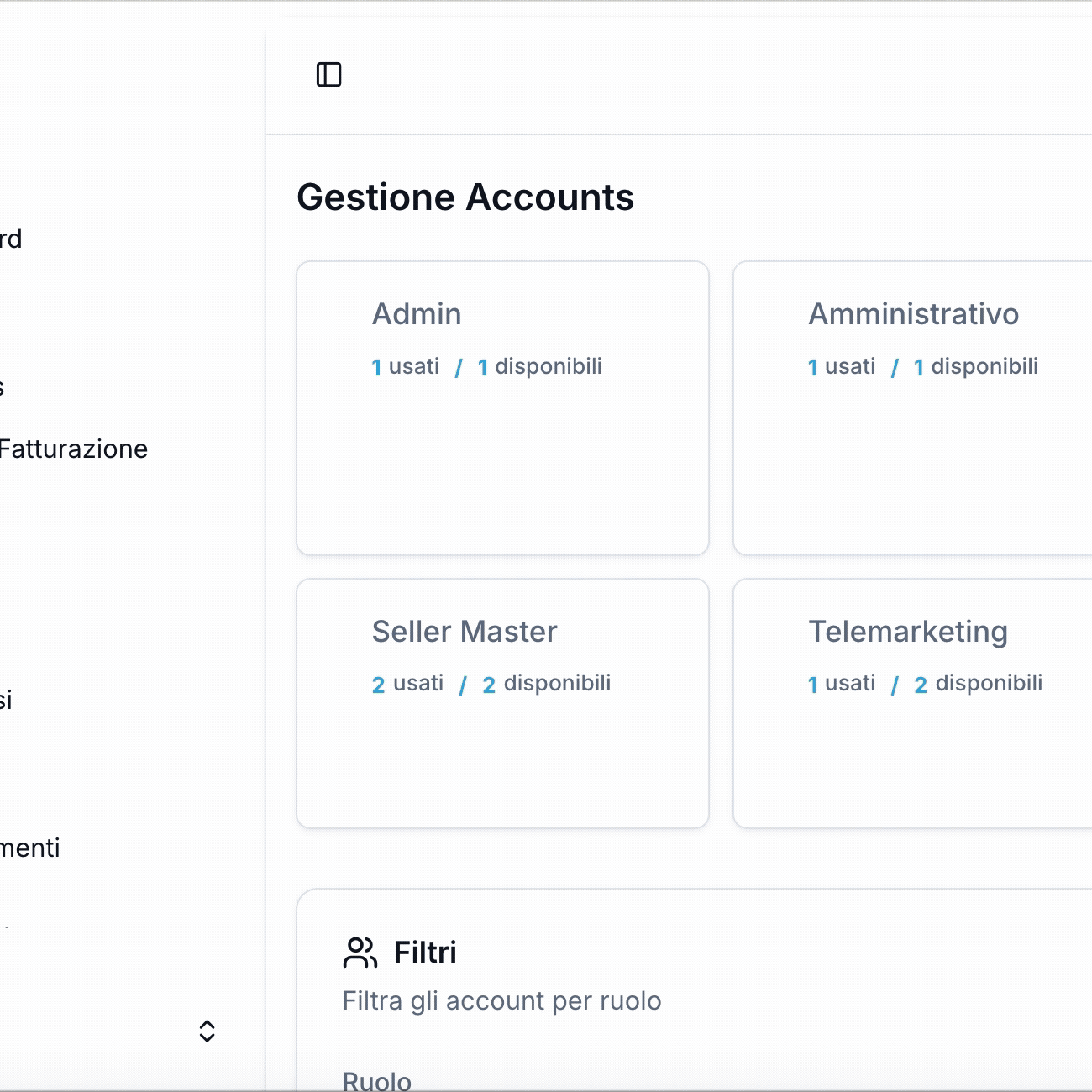
Task: Click "2 usati" in Seller Master card
Action: pyautogui.click(x=408, y=684)
